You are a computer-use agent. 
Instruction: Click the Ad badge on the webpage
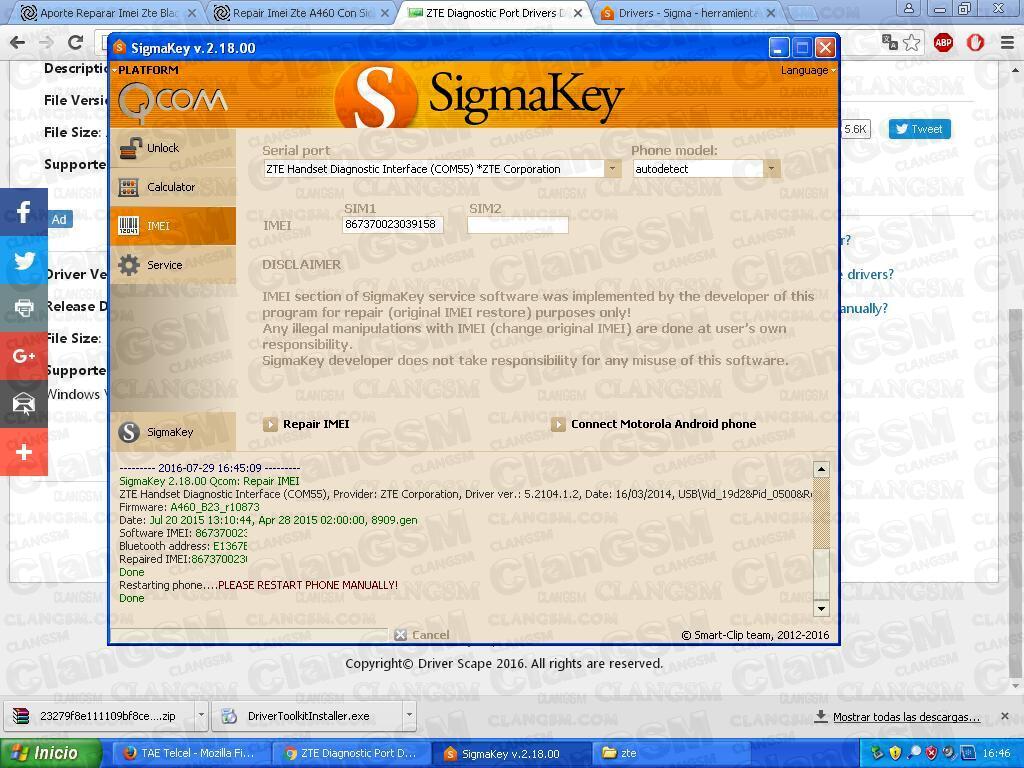[59, 219]
